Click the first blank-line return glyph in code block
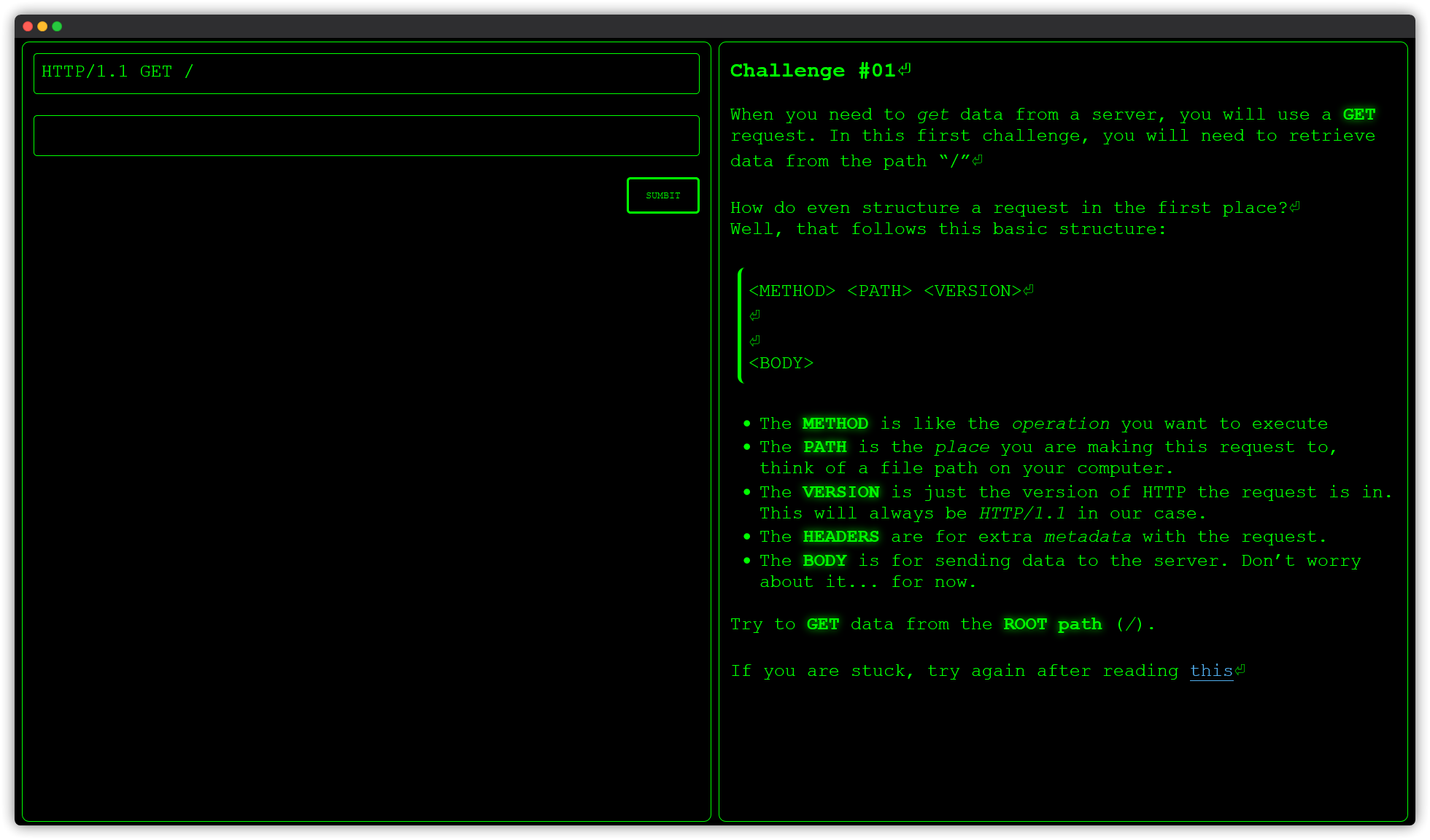The height and width of the screenshot is (840, 1430). point(754,315)
